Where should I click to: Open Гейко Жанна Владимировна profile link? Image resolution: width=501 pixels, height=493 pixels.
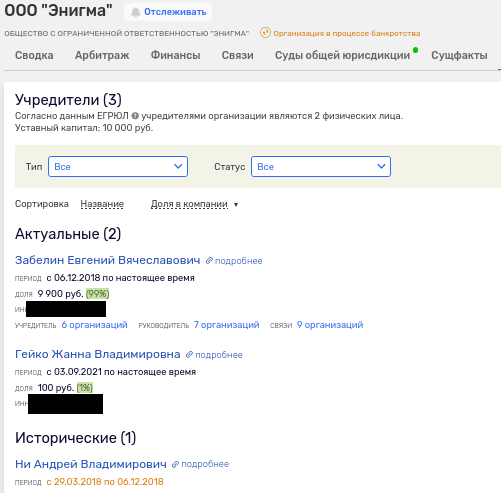pos(98,354)
